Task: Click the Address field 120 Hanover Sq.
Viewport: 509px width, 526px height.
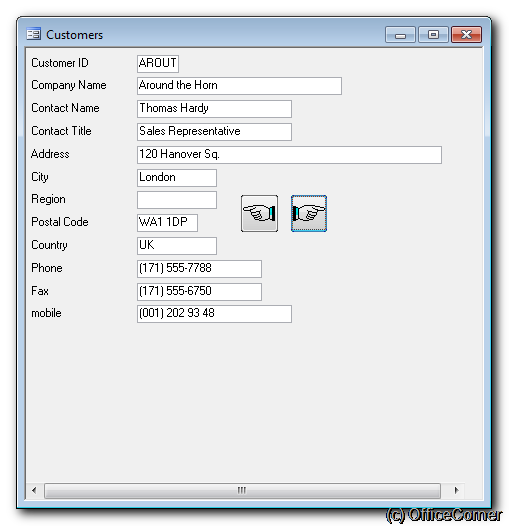Action: pyautogui.click(x=289, y=155)
